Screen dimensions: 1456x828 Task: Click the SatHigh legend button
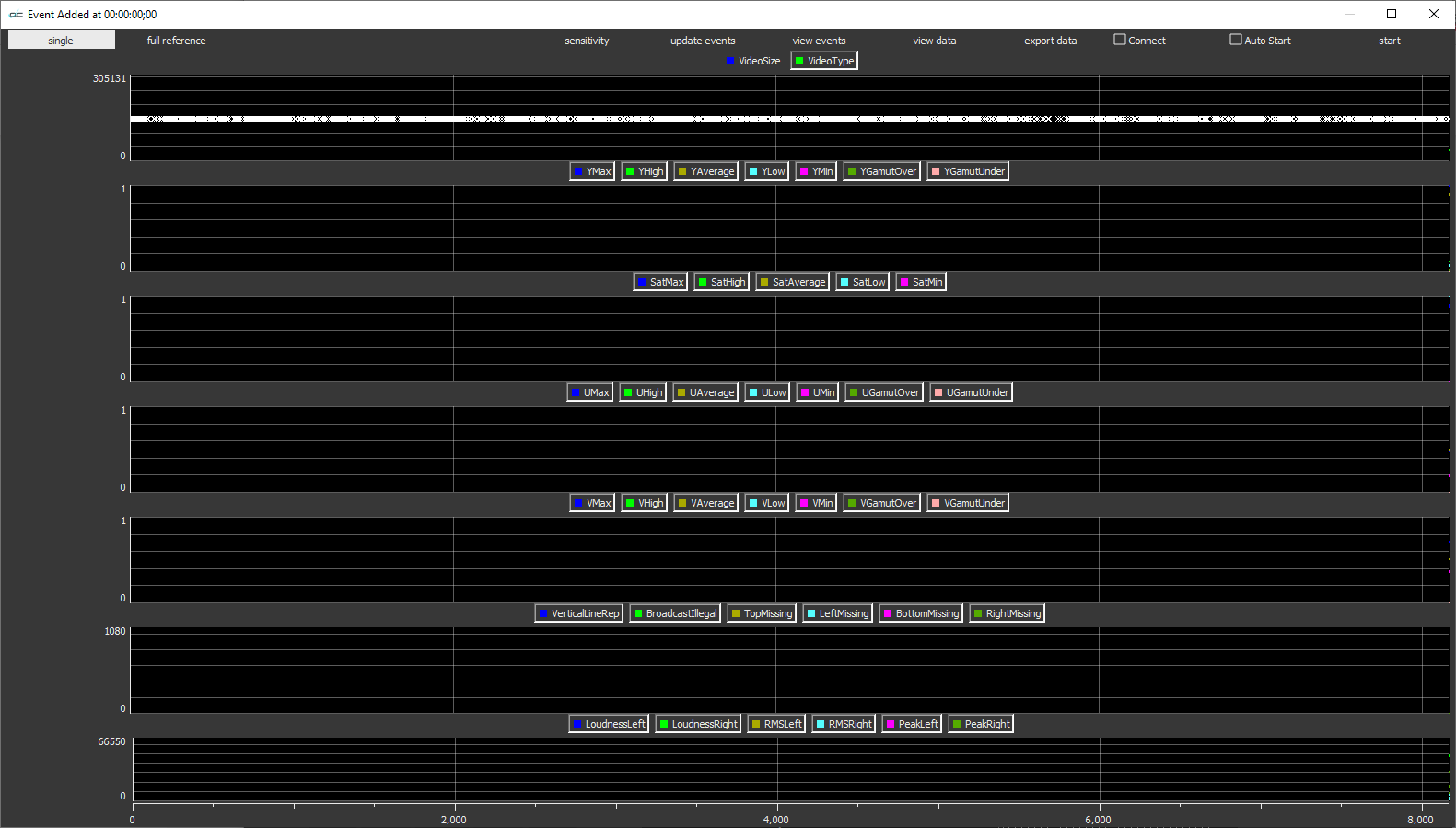pos(722,282)
